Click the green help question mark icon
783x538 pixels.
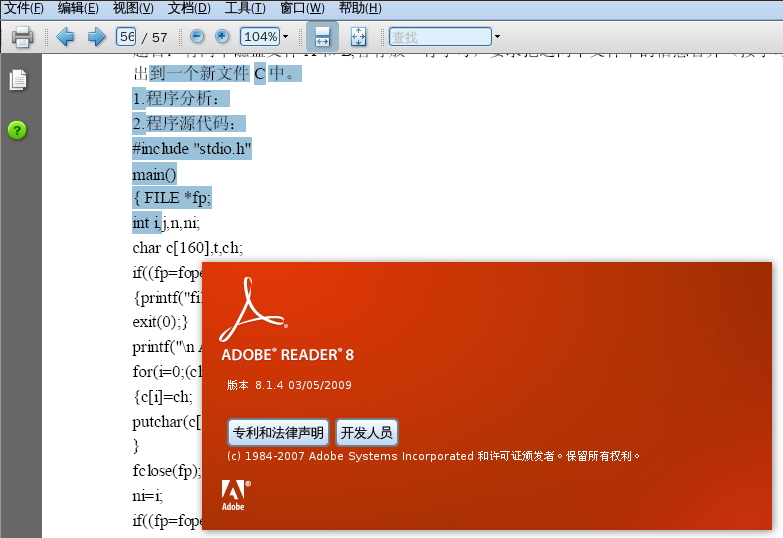[x=17, y=130]
